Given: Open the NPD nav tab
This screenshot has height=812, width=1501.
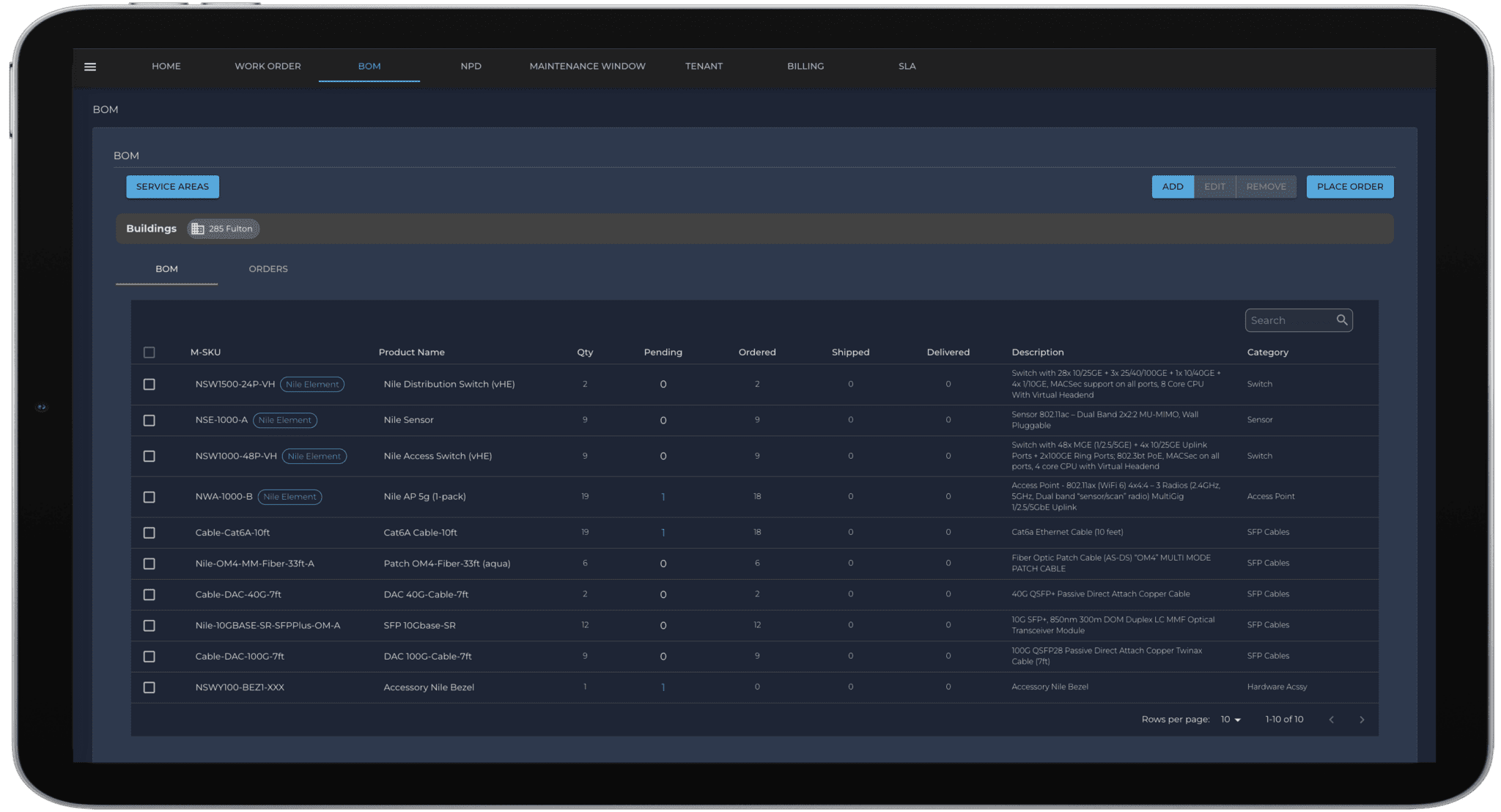Looking at the screenshot, I should [471, 66].
